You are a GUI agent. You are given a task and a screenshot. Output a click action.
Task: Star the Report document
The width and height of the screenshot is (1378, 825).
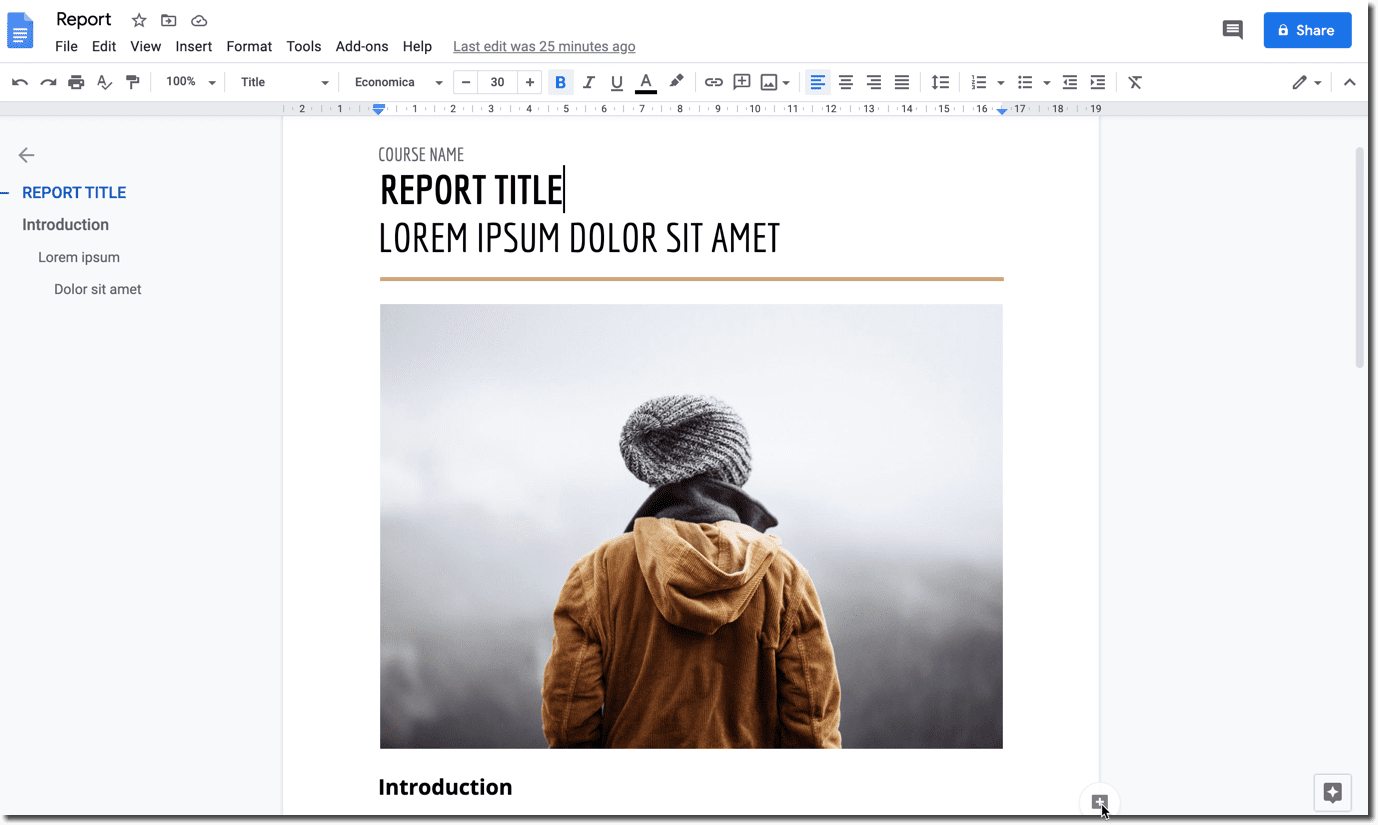pos(139,21)
